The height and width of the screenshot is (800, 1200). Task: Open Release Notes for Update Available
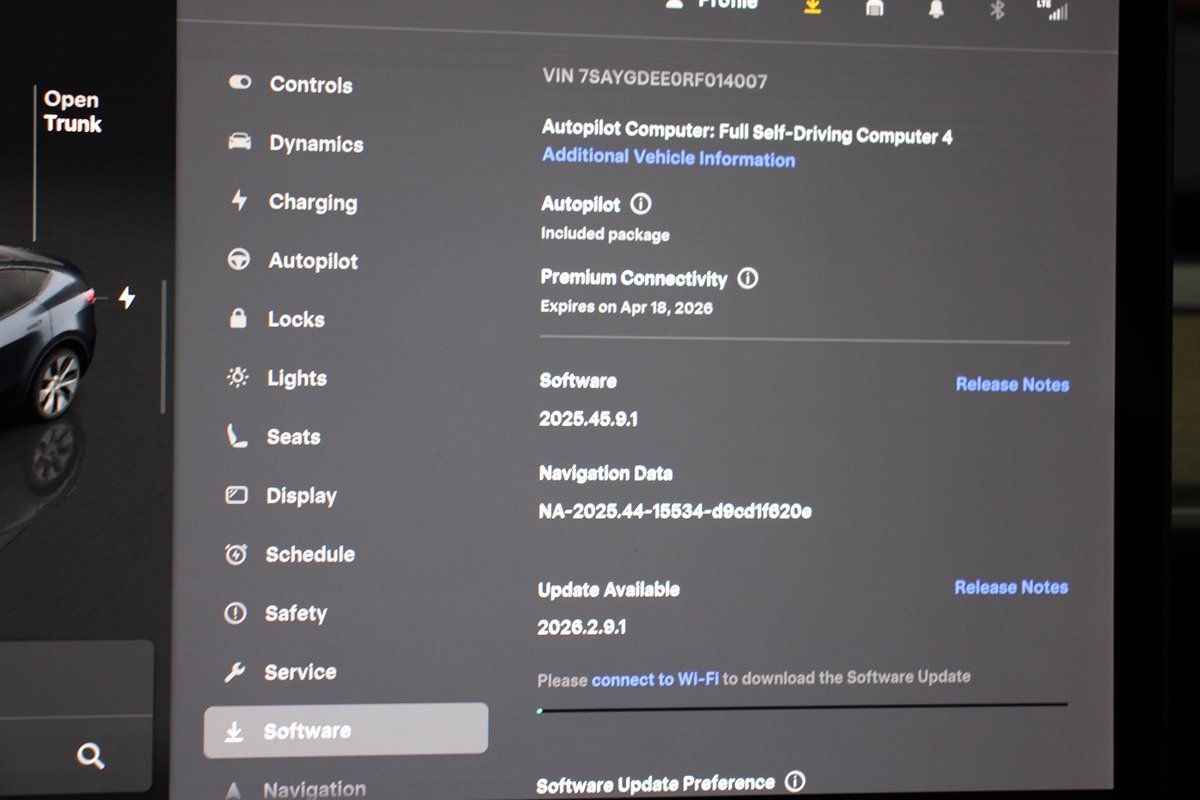tap(1011, 587)
